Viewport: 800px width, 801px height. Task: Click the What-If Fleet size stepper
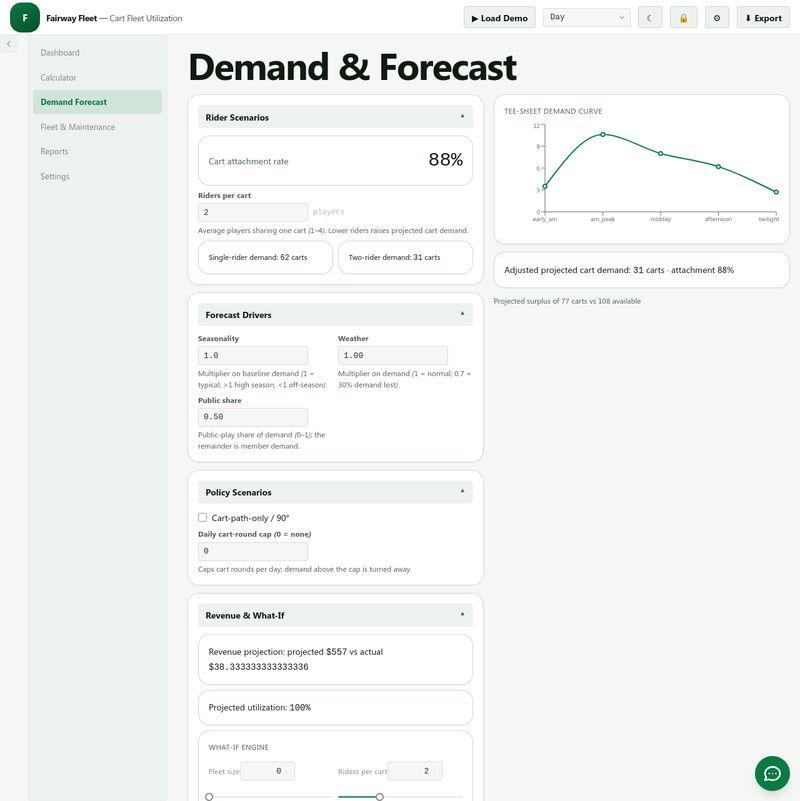267,771
